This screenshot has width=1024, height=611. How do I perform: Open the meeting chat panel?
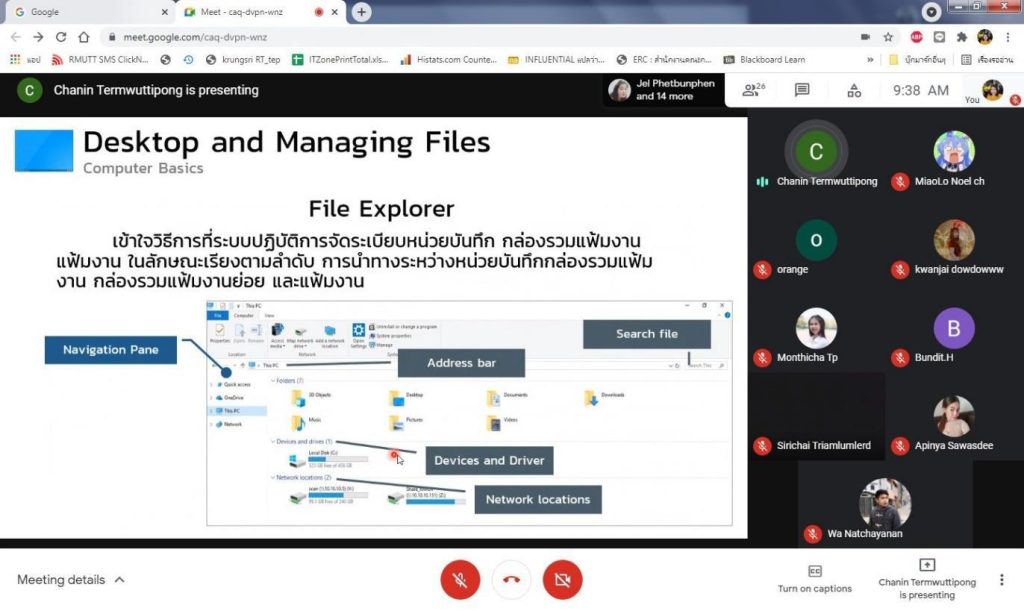(x=802, y=90)
